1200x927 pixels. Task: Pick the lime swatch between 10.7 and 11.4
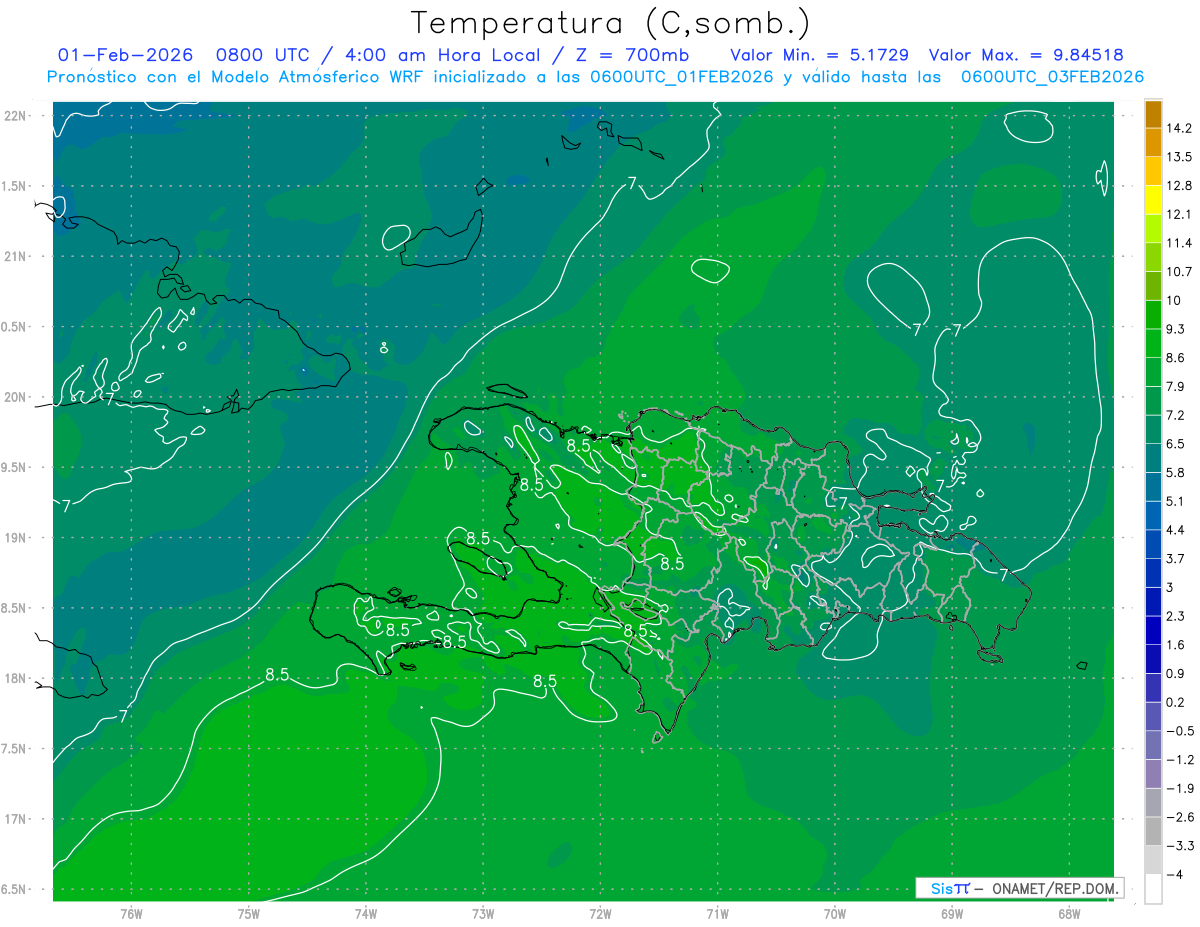click(1153, 258)
